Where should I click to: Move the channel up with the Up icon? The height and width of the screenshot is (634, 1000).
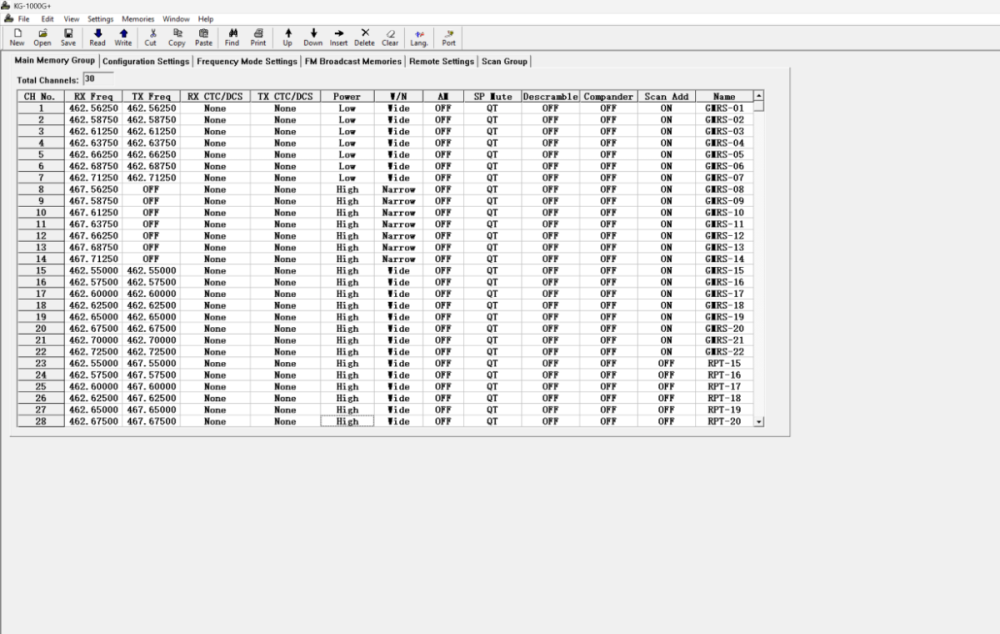288,37
